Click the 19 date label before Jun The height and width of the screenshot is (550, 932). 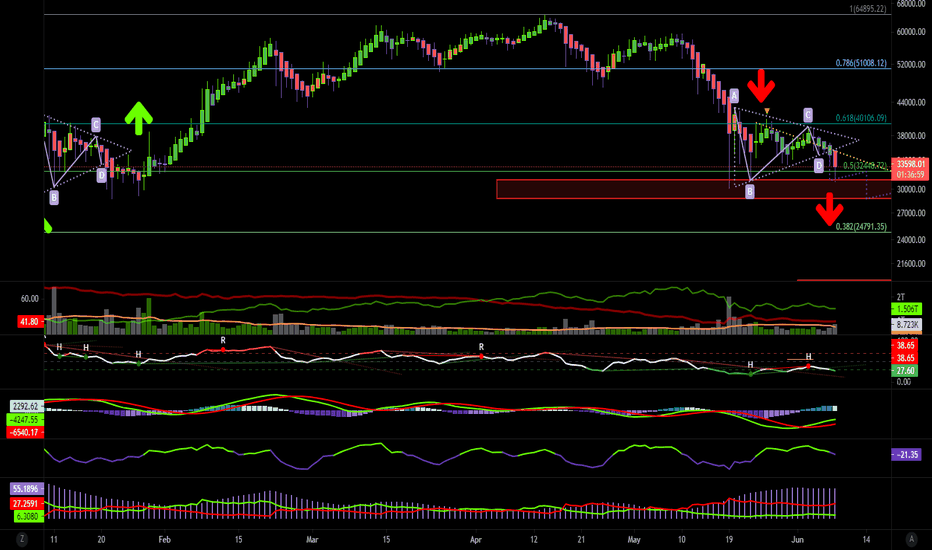pos(729,540)
